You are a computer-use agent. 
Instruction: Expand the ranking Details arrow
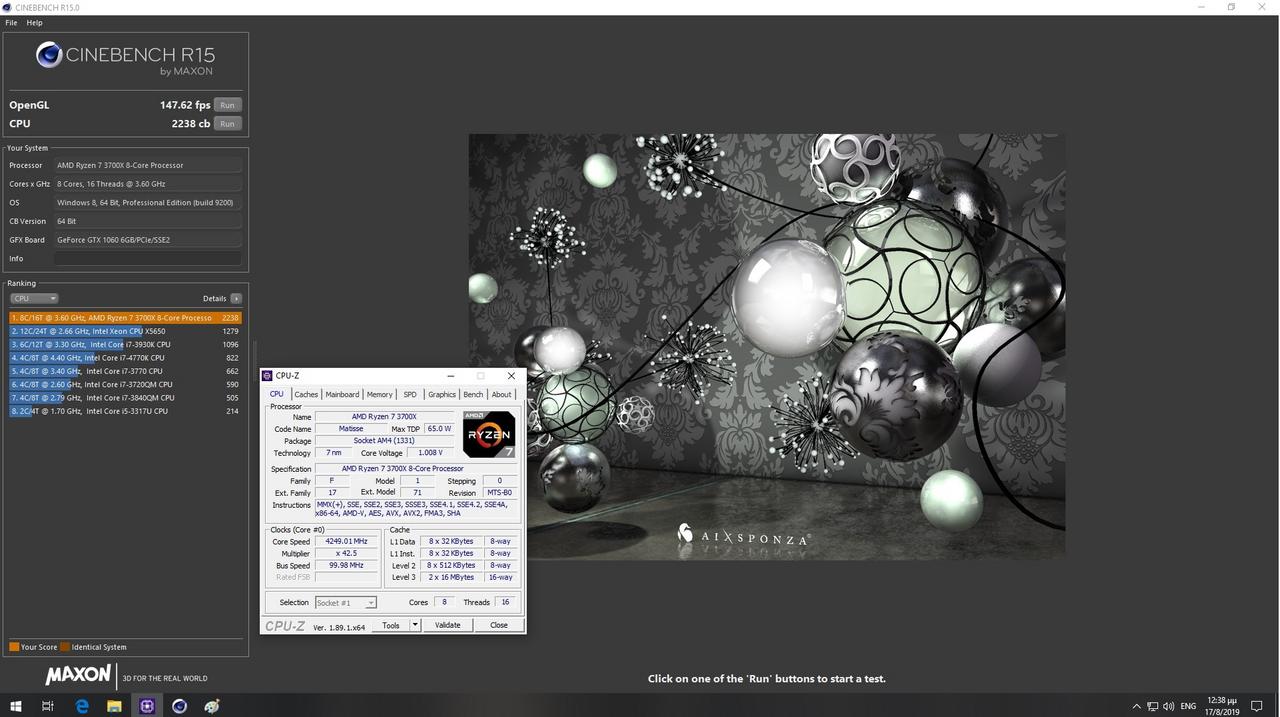click(x=236, y=298)
